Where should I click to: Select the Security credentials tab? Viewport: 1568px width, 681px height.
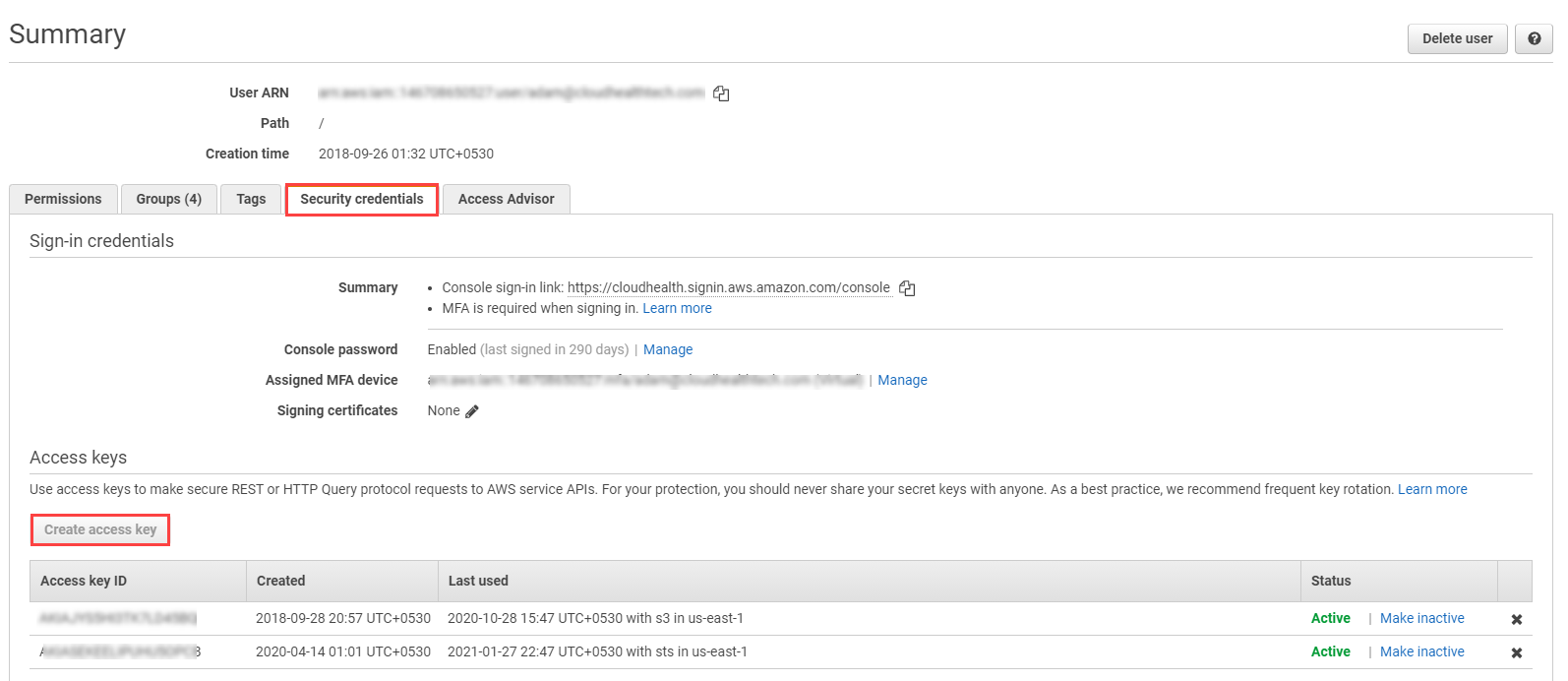[x=362, y=199]
